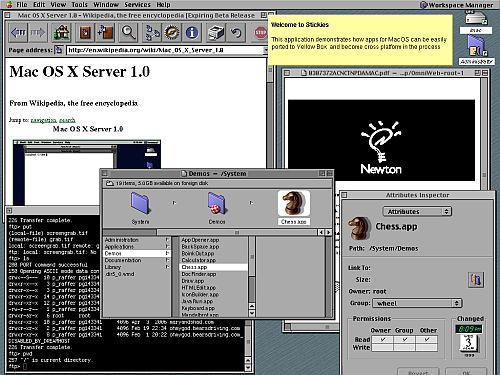
Task: Click the calendar date icon under Changed
Action: [469, 344]
